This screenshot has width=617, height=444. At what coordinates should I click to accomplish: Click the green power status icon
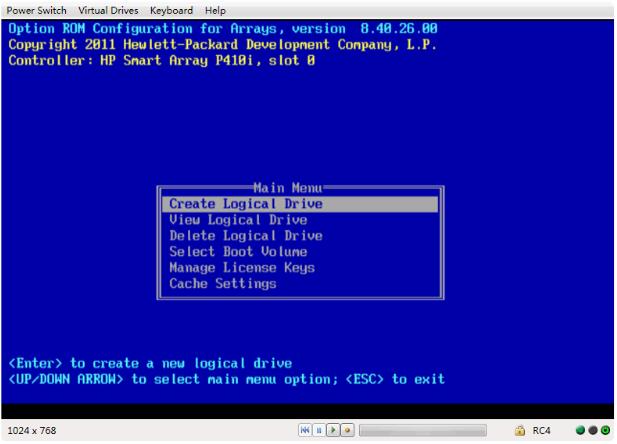(x=605, y=430)
